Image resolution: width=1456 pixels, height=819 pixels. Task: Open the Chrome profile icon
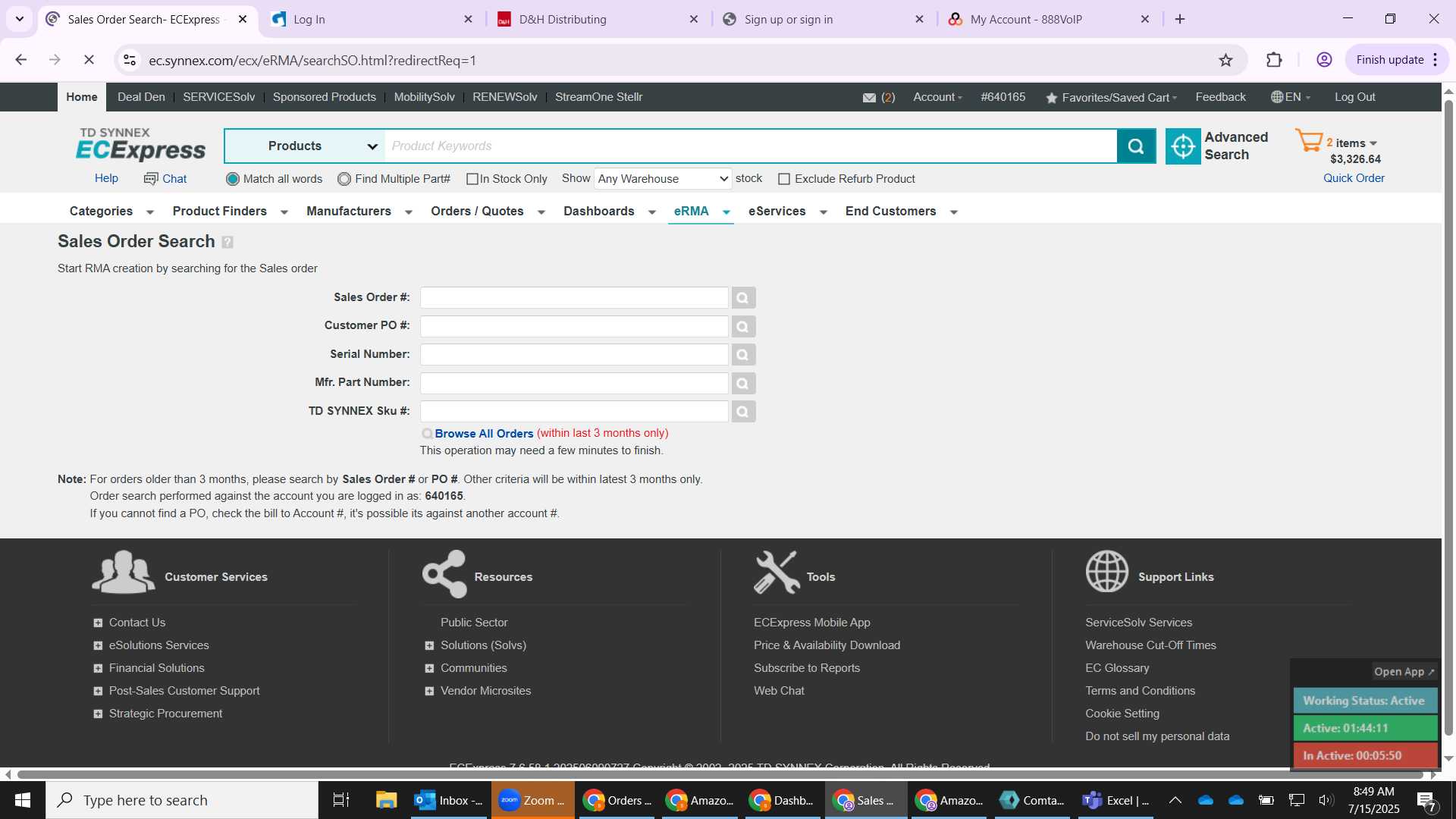point(1324,60)
